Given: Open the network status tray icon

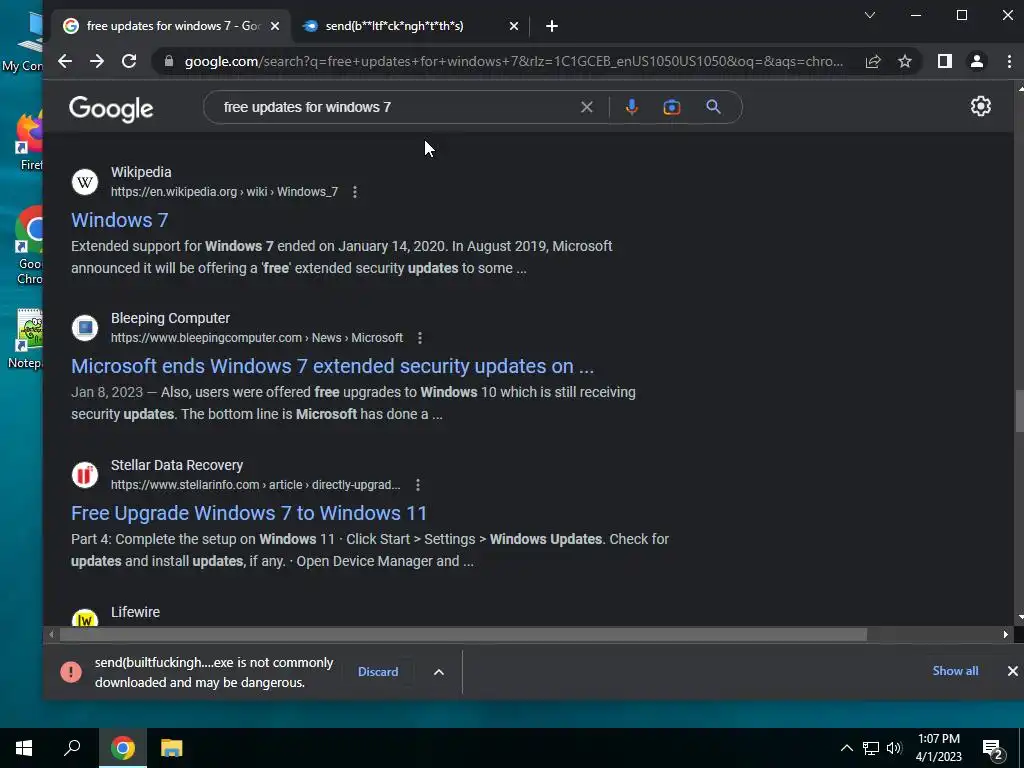Looking at the screenshot, I should pyautogui.click(x=871, y=748).
